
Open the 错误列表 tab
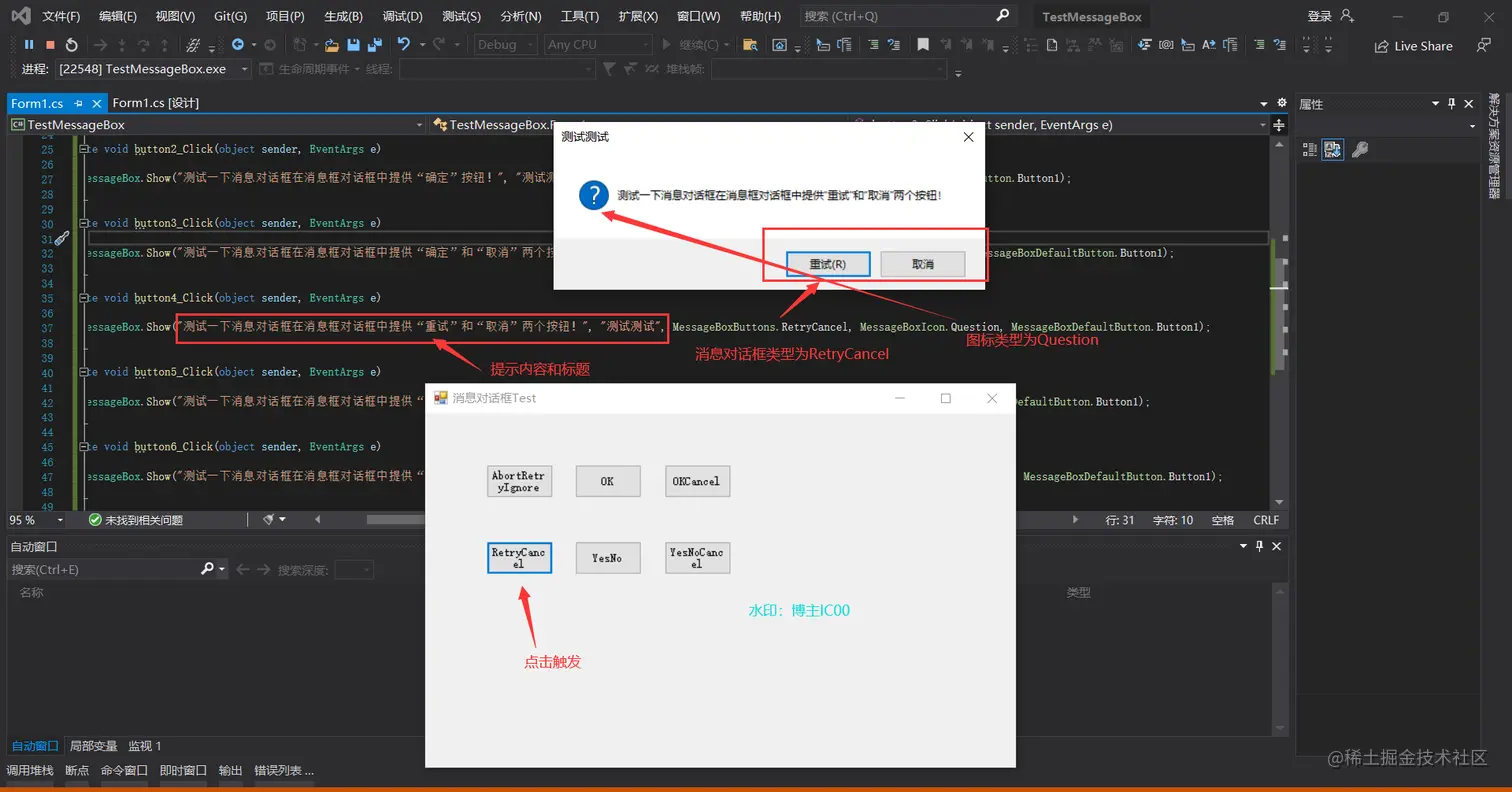pyautogui.click(x=285, y=770)
